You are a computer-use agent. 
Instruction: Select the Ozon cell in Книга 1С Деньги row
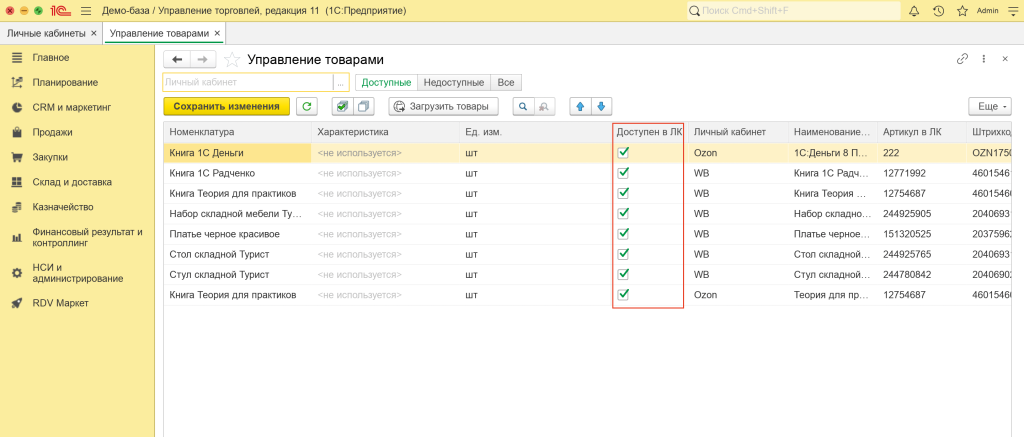click(738, 153)
